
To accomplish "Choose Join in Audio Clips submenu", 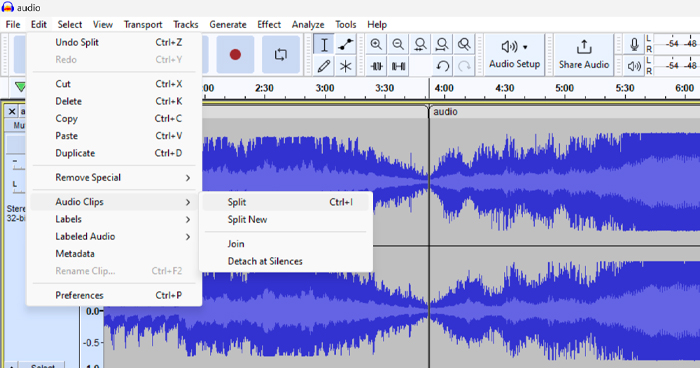I will [286, 244].
